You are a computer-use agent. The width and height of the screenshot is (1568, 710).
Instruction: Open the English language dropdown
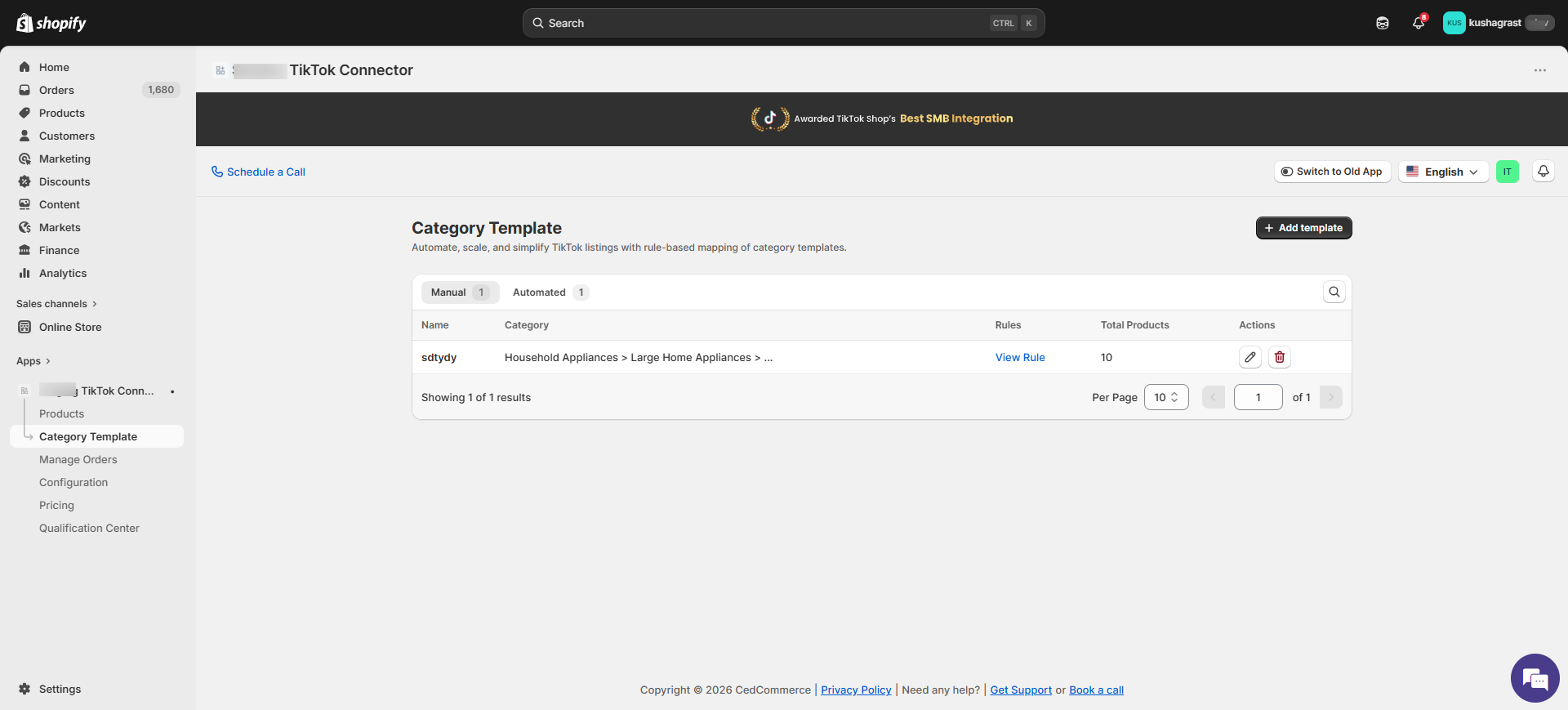click(x=1443, y=172)
